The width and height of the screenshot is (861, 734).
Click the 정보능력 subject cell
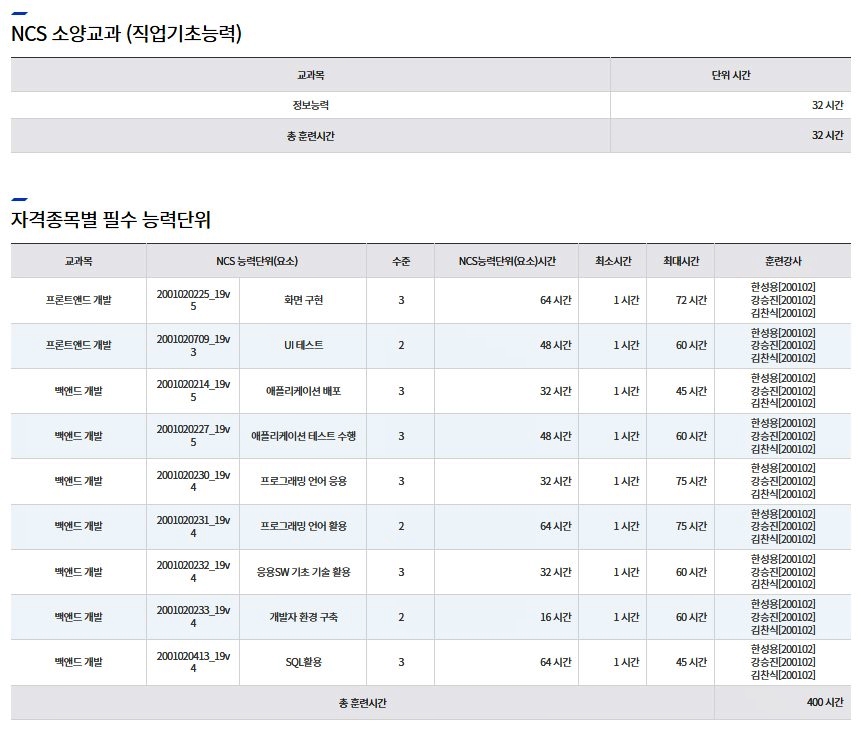click(x=310, y=105)
